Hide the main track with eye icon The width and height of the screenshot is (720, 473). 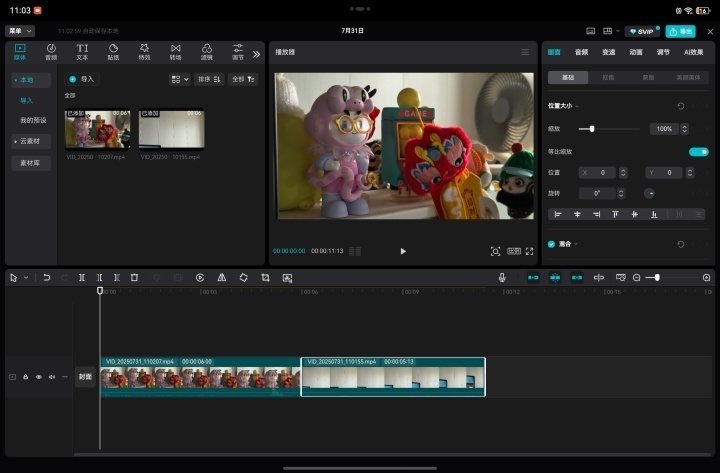(x=39, y=377)
